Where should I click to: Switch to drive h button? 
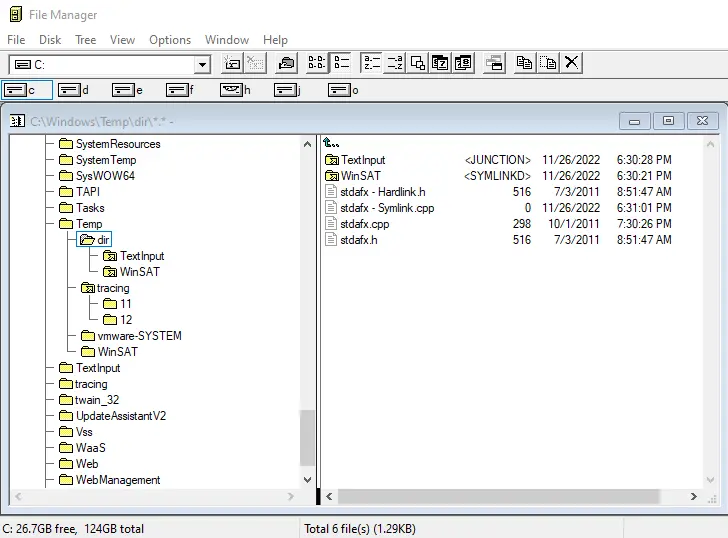[x=235, y=90]
